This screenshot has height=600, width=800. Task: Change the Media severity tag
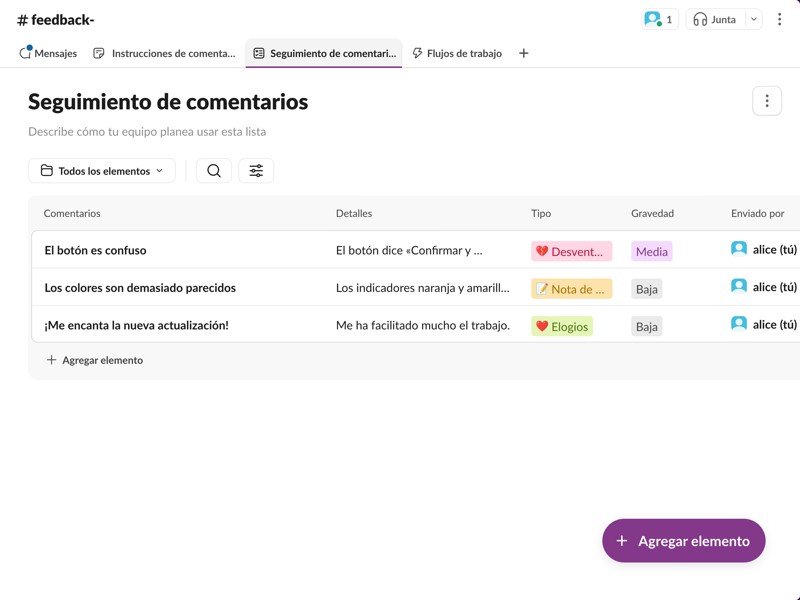[652, 252]
